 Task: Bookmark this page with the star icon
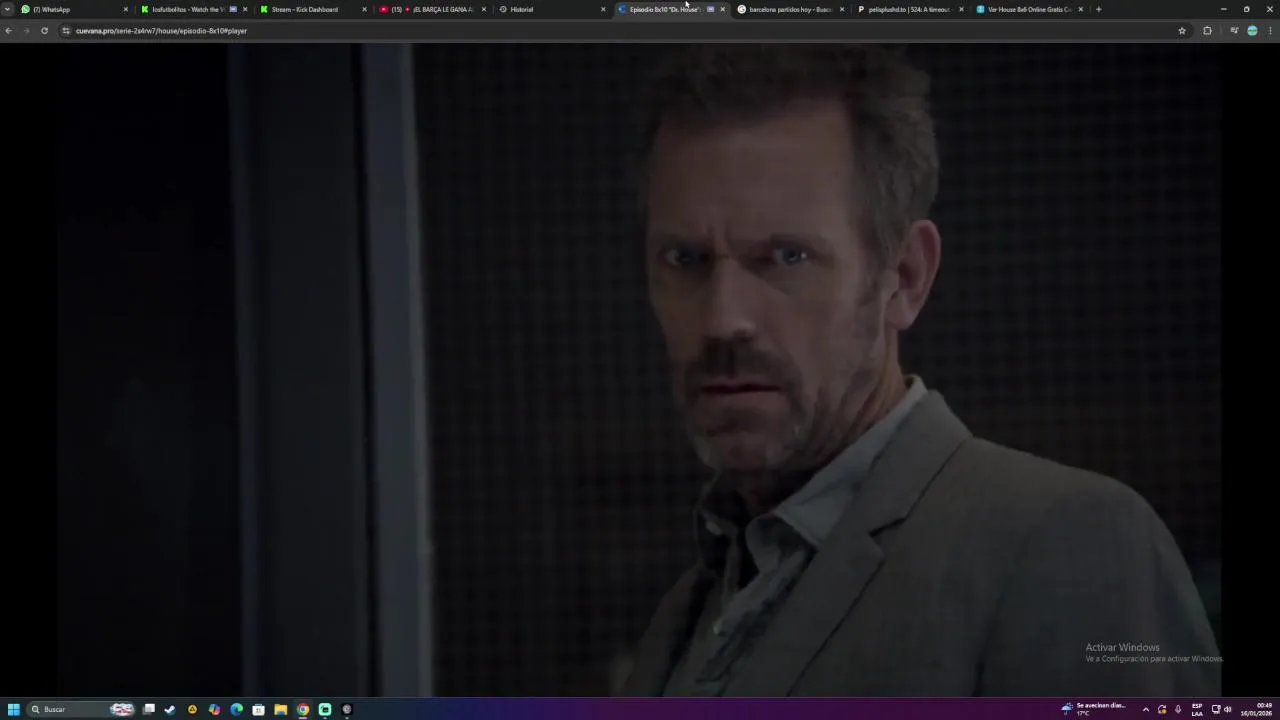(1182, 31)
